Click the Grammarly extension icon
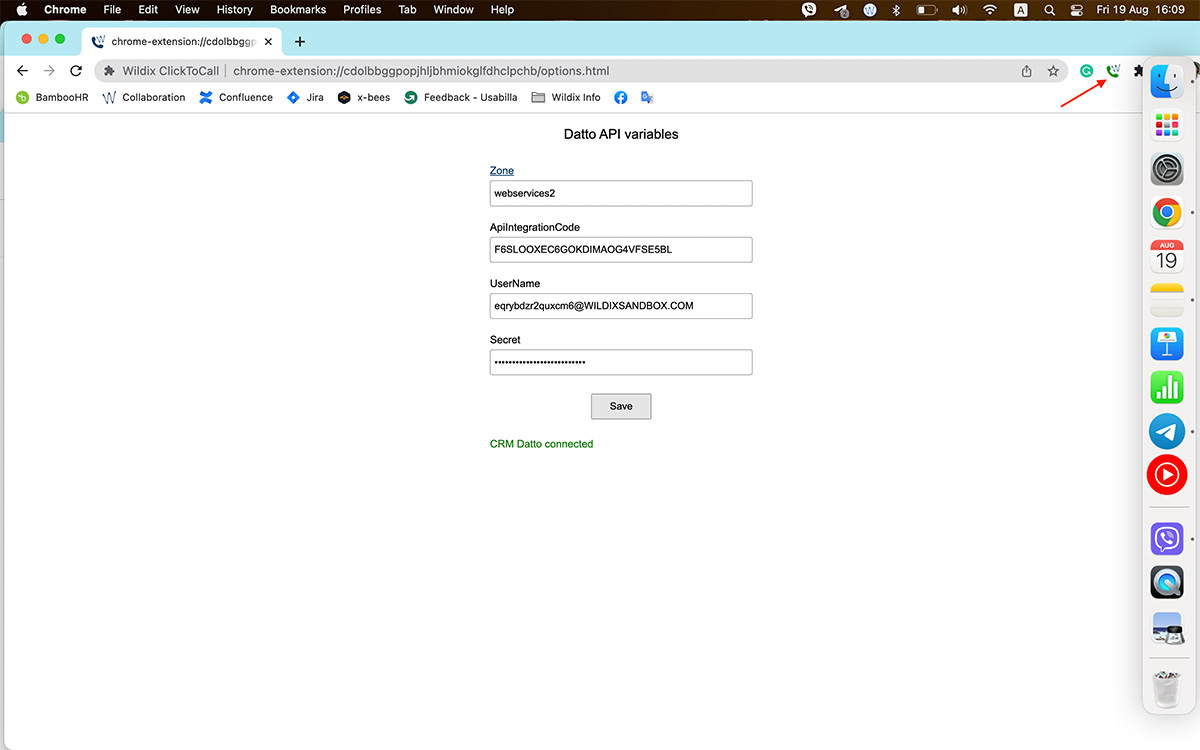The height and width of the screenshot is (750, 1200). [x=1086, y=71]
